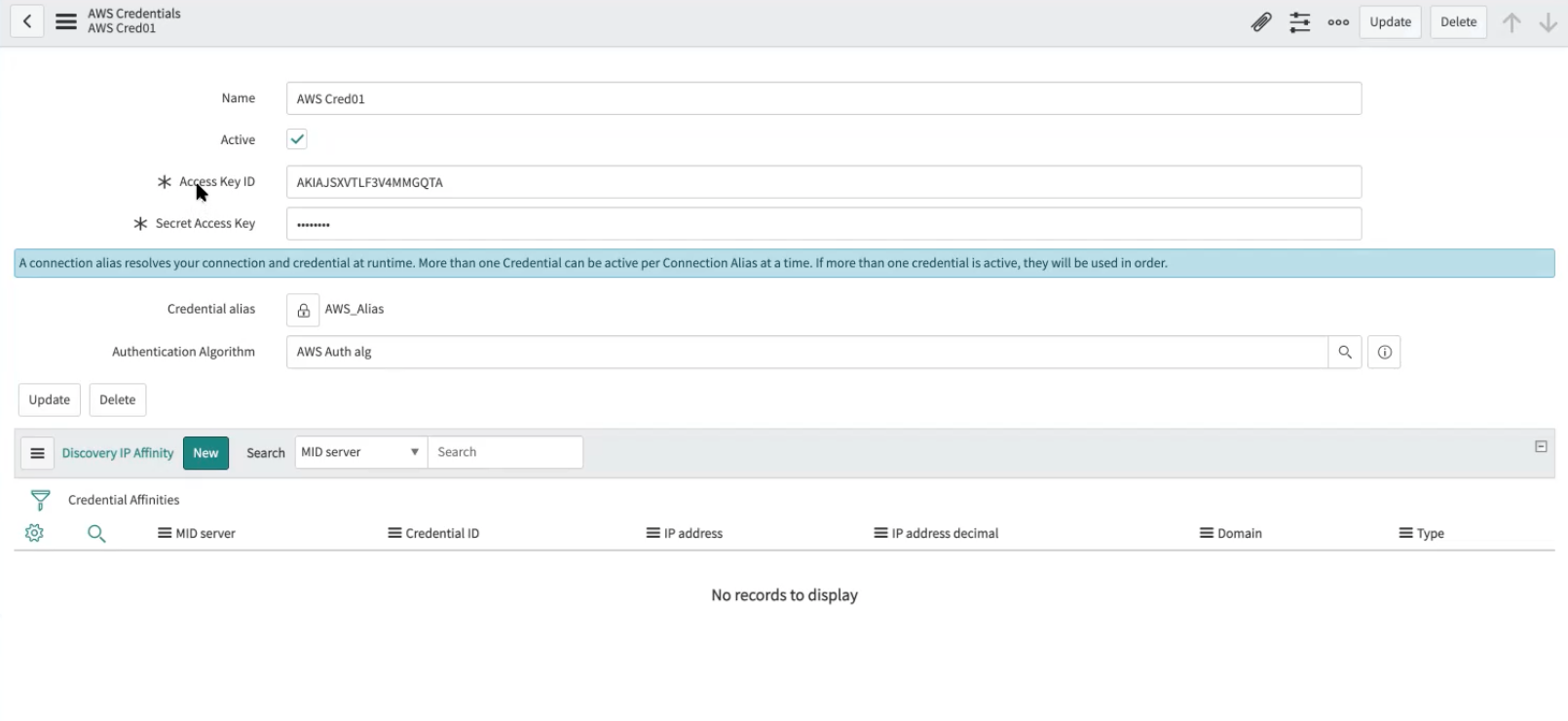The image size is (1568, 721).
Task: Open Discovery IP Affinity list menu icon
Action: point(37,453)
